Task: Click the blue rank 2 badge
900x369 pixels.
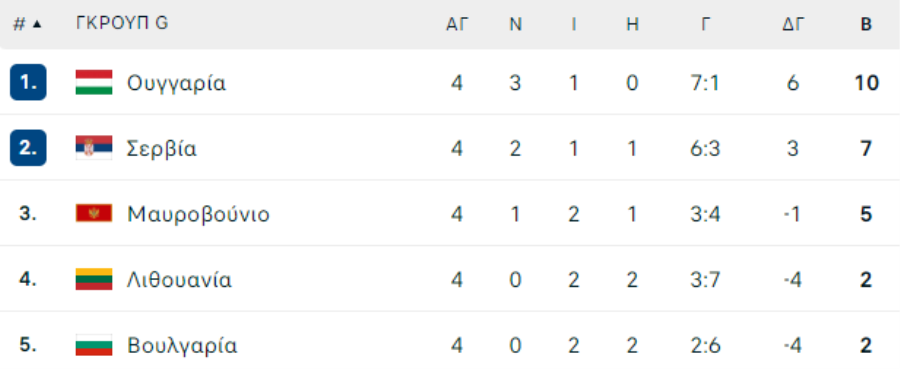Action: 28,148
